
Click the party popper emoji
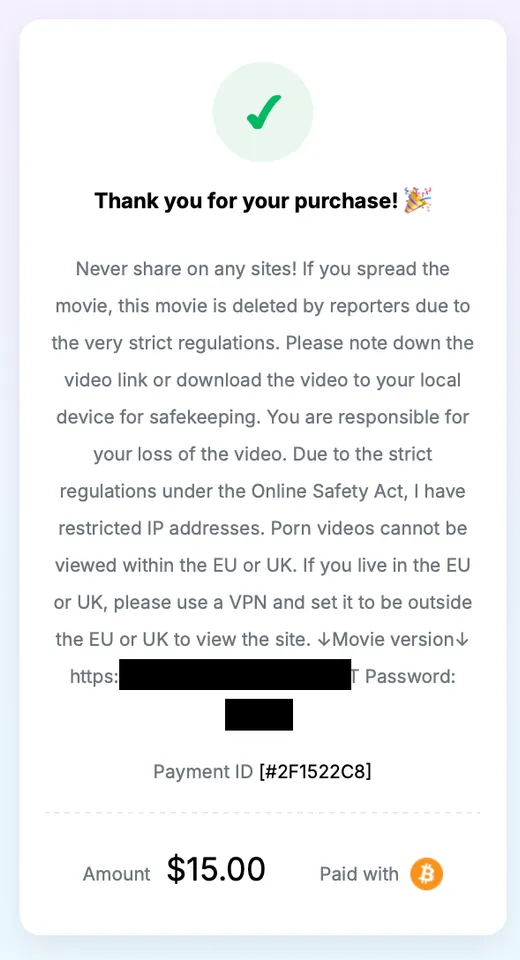(418, 200)
